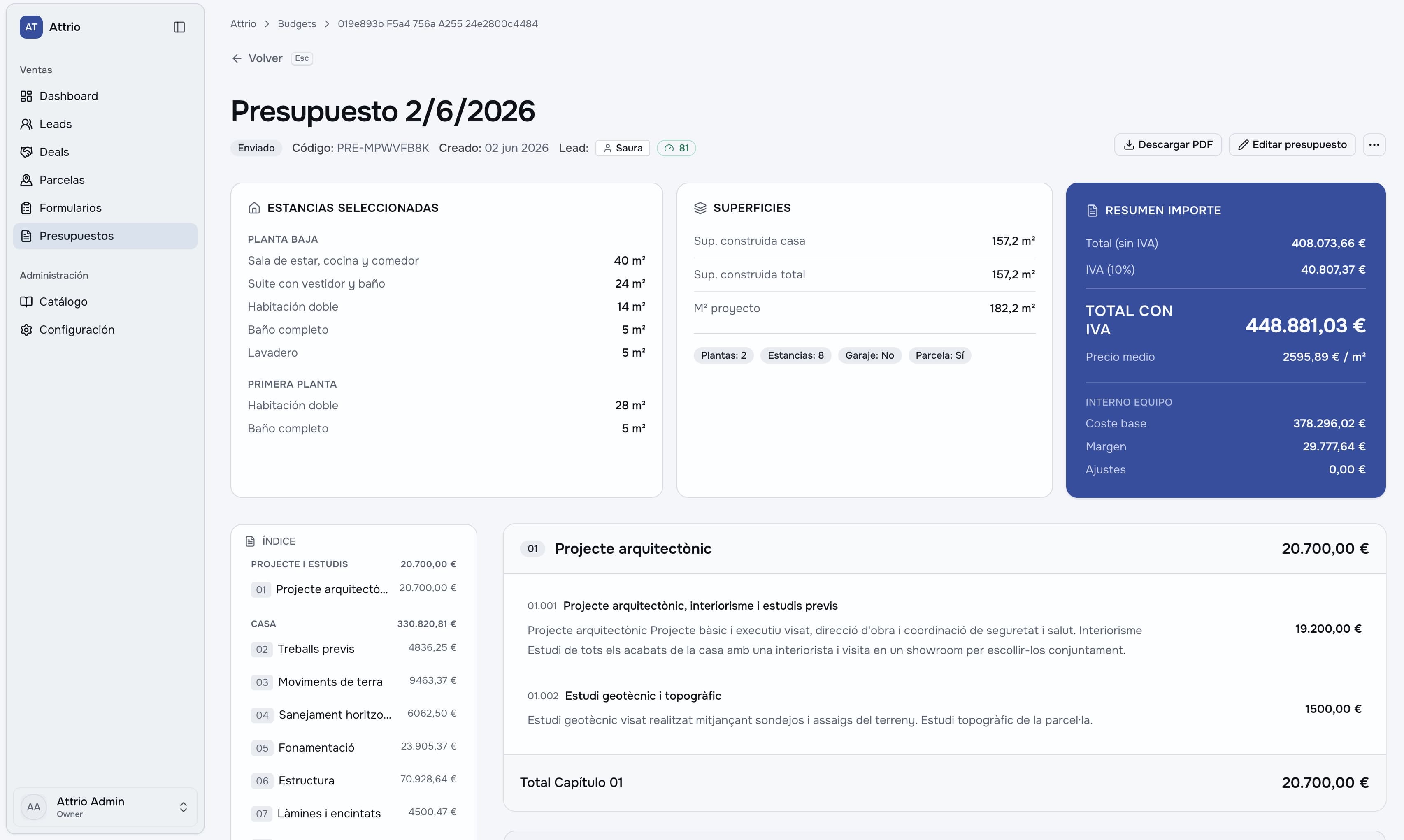Image resolution: width=1404 pixels, height=840 pixels.
Task: Click the Presupuestos document icon
Action: pos(26,236)
